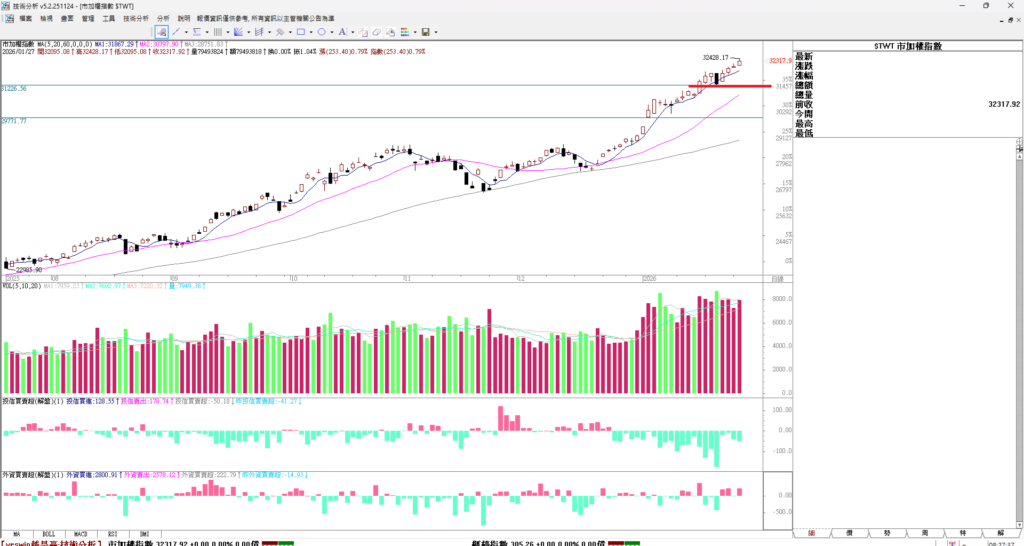
Task: Open the 工具 menu
Action: (109, 18)
